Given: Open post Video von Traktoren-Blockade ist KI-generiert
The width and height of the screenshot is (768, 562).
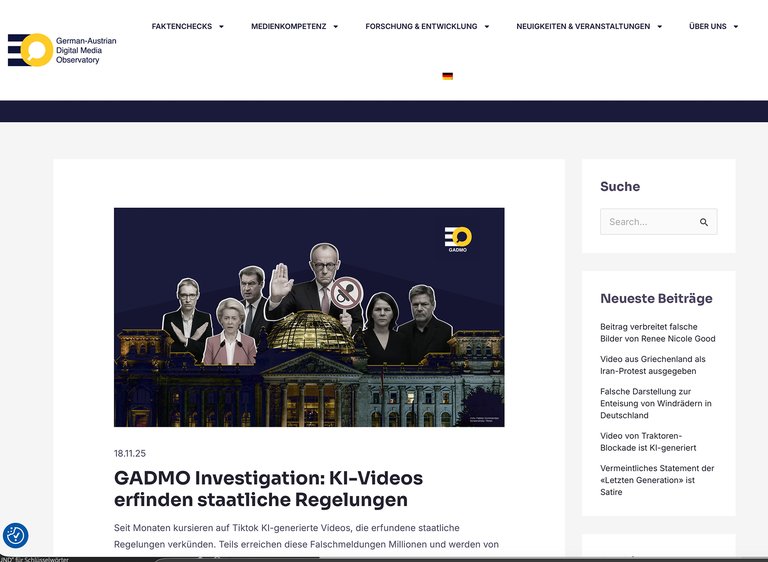Looking at the screenshot, I should coord(648,441).
